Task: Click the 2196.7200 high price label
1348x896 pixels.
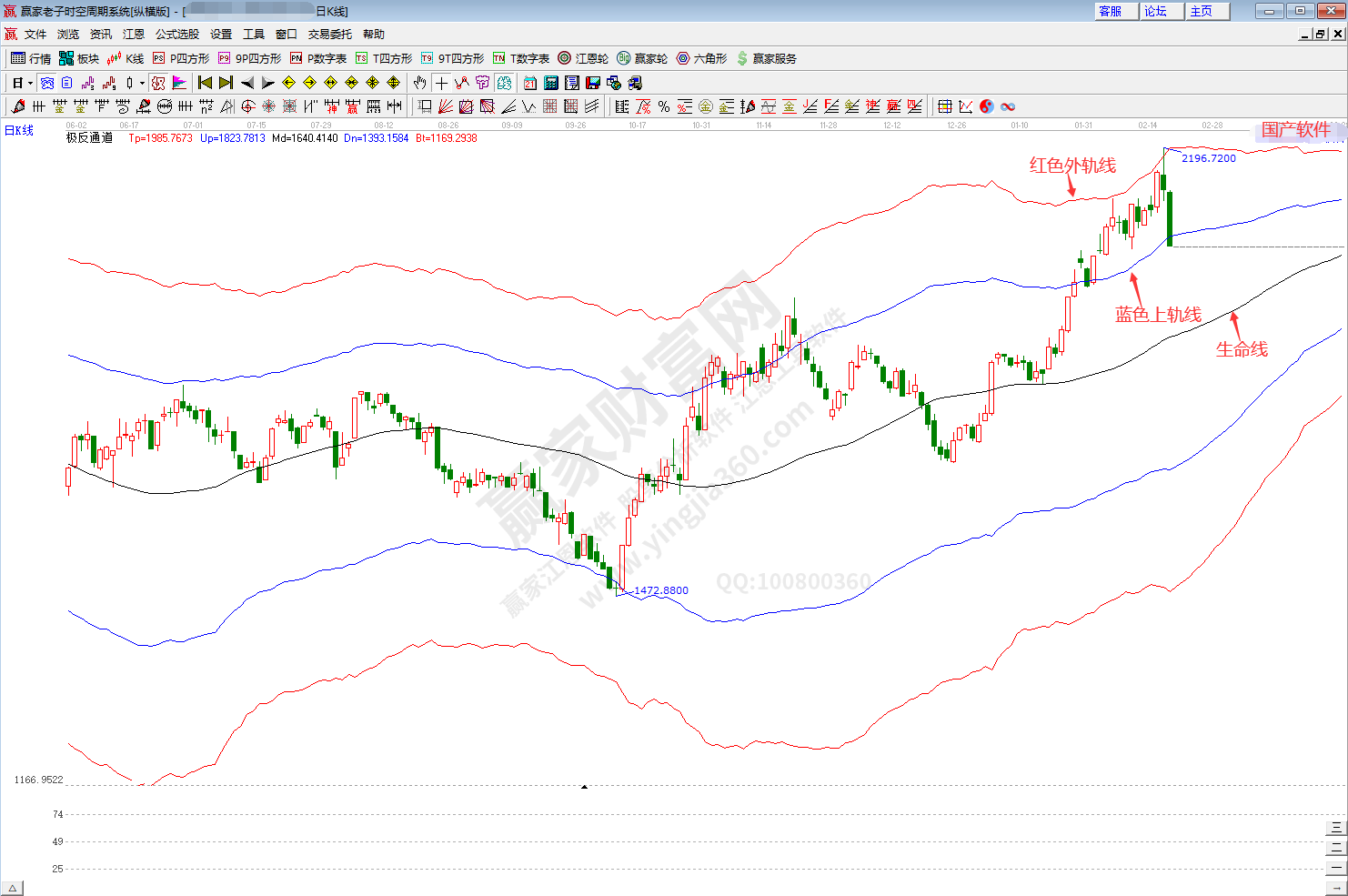Action: point(1208,158)
